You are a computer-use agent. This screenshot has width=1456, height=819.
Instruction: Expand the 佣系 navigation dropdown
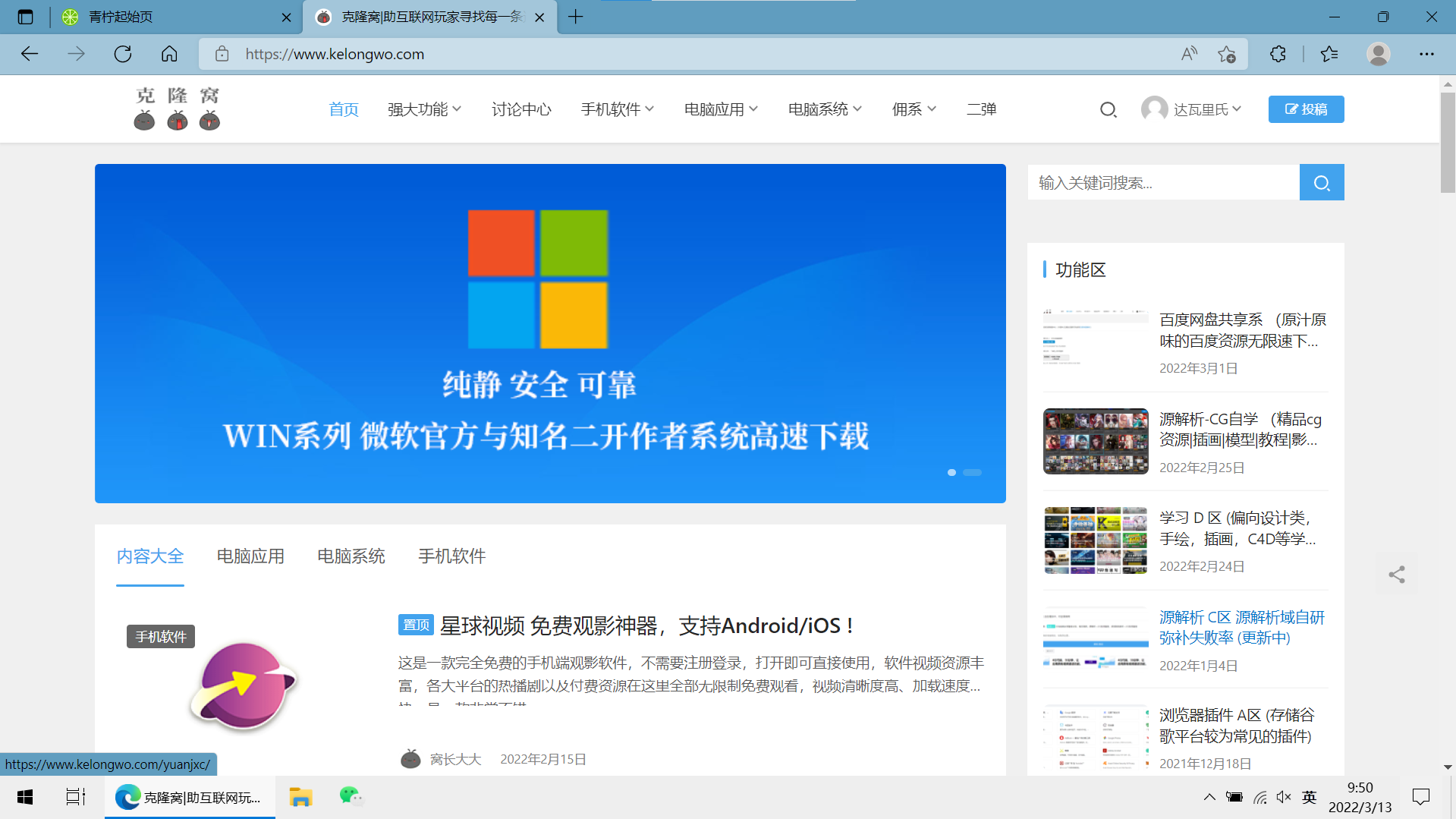(x=914, y=109)
